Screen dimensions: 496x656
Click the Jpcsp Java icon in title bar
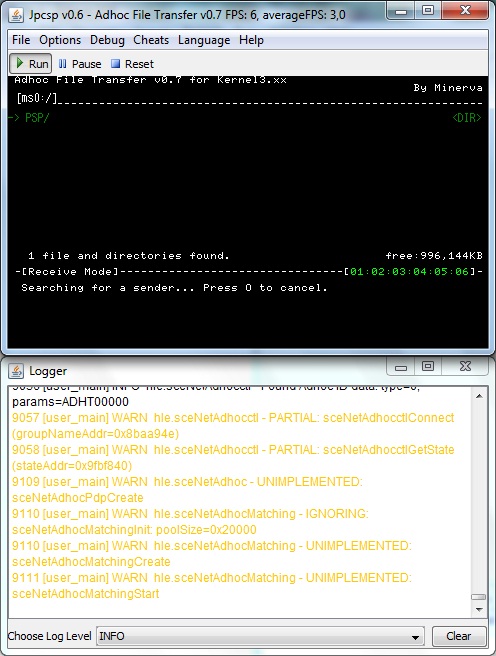(x=16, y=15)
